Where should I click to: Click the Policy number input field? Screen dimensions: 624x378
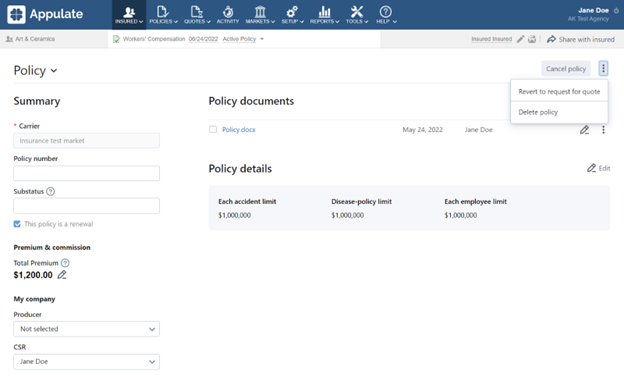86,173
